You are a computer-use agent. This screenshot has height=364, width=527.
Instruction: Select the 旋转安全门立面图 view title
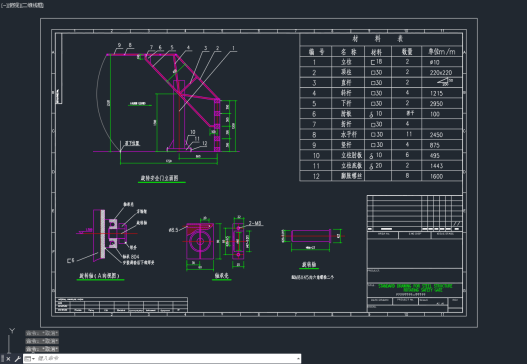pos(159,178)
